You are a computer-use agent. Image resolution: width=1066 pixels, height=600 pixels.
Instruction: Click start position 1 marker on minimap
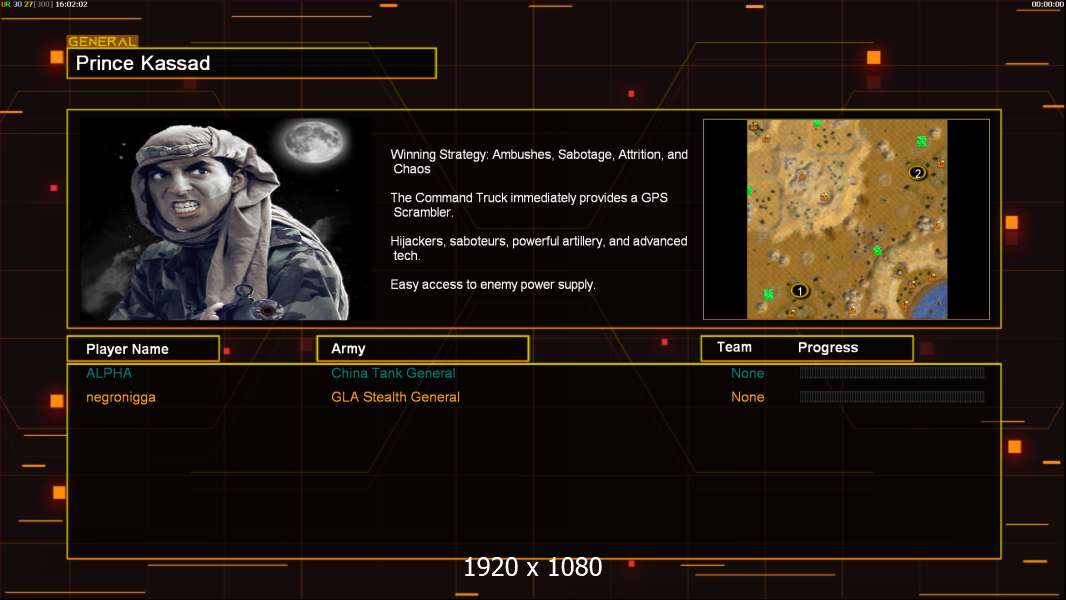800,291
